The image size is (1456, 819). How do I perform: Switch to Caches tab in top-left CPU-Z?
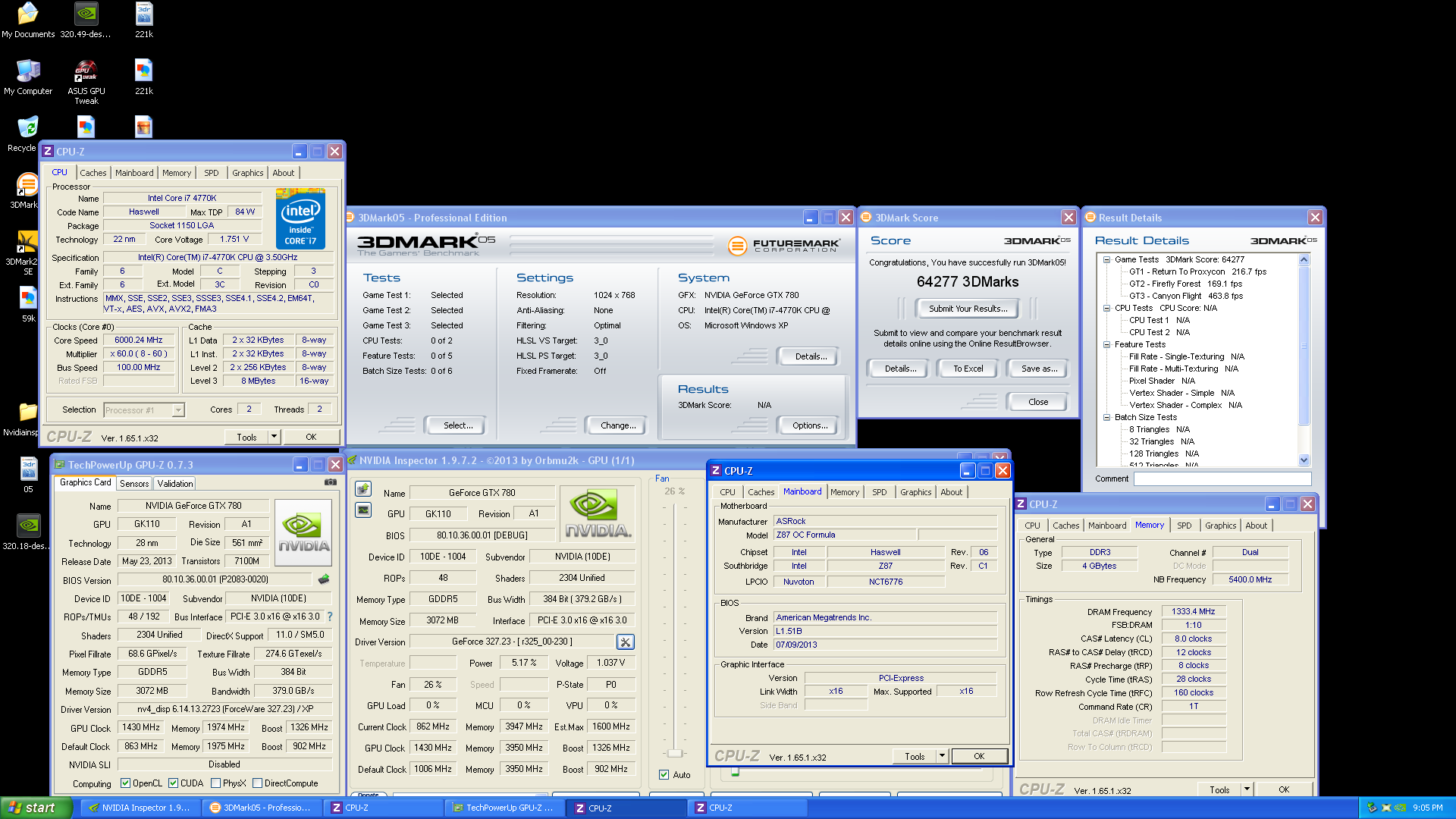pyautogui.click(x=93, y=173)
